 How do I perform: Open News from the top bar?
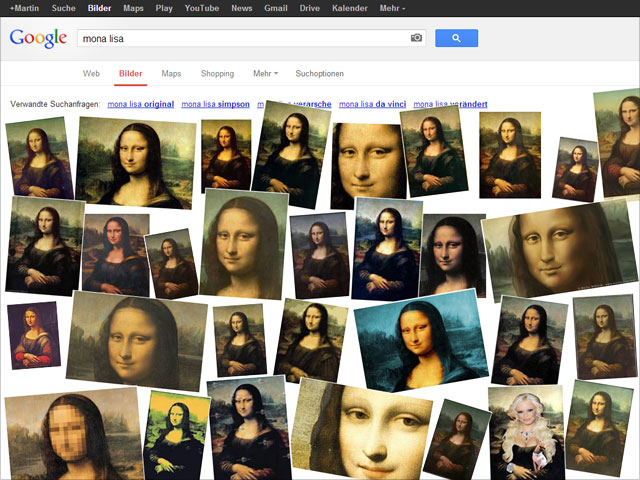(x=242, y=8)
